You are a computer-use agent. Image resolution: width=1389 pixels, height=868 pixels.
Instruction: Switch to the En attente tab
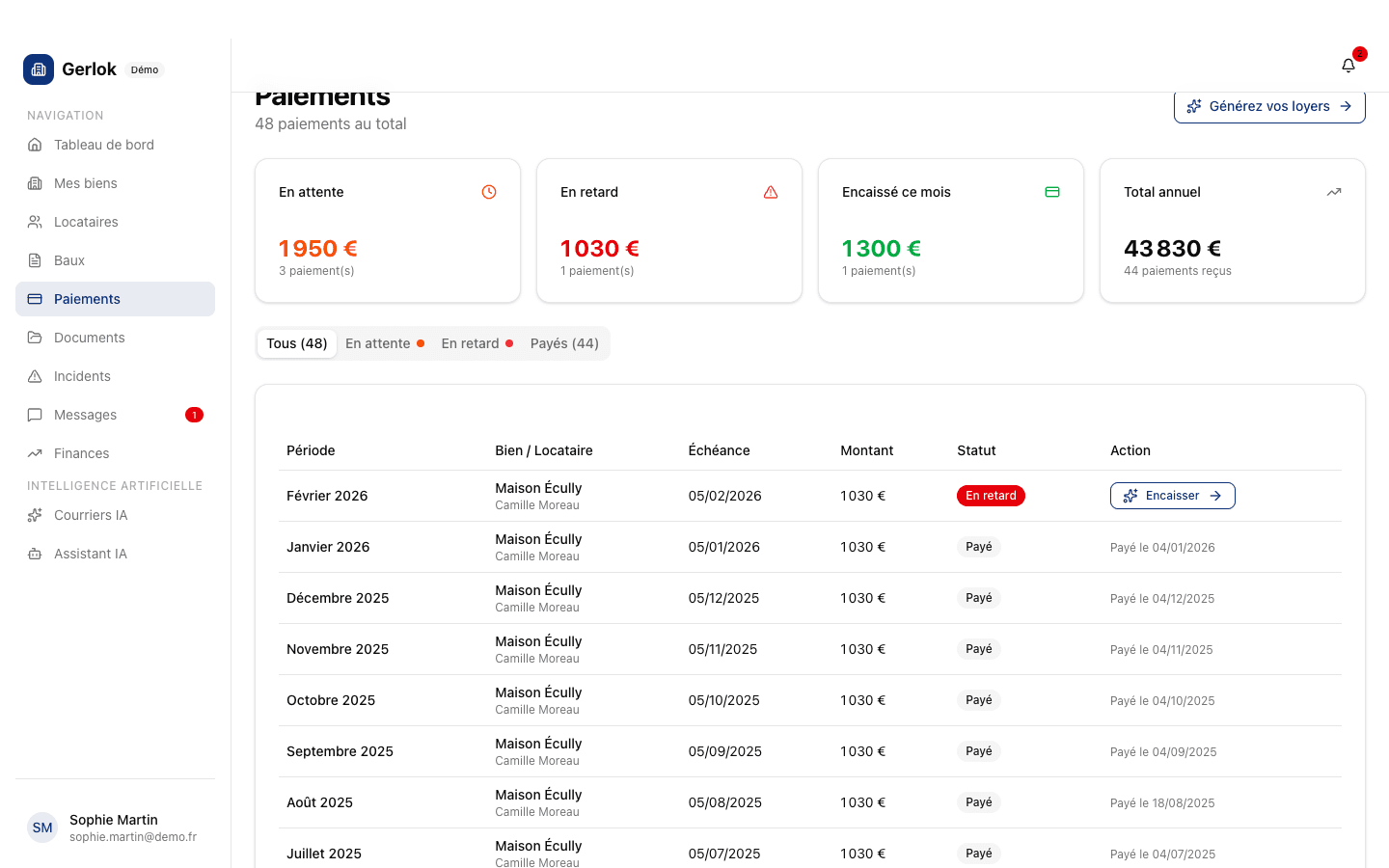pyautogui.click(x=384, y=343)
